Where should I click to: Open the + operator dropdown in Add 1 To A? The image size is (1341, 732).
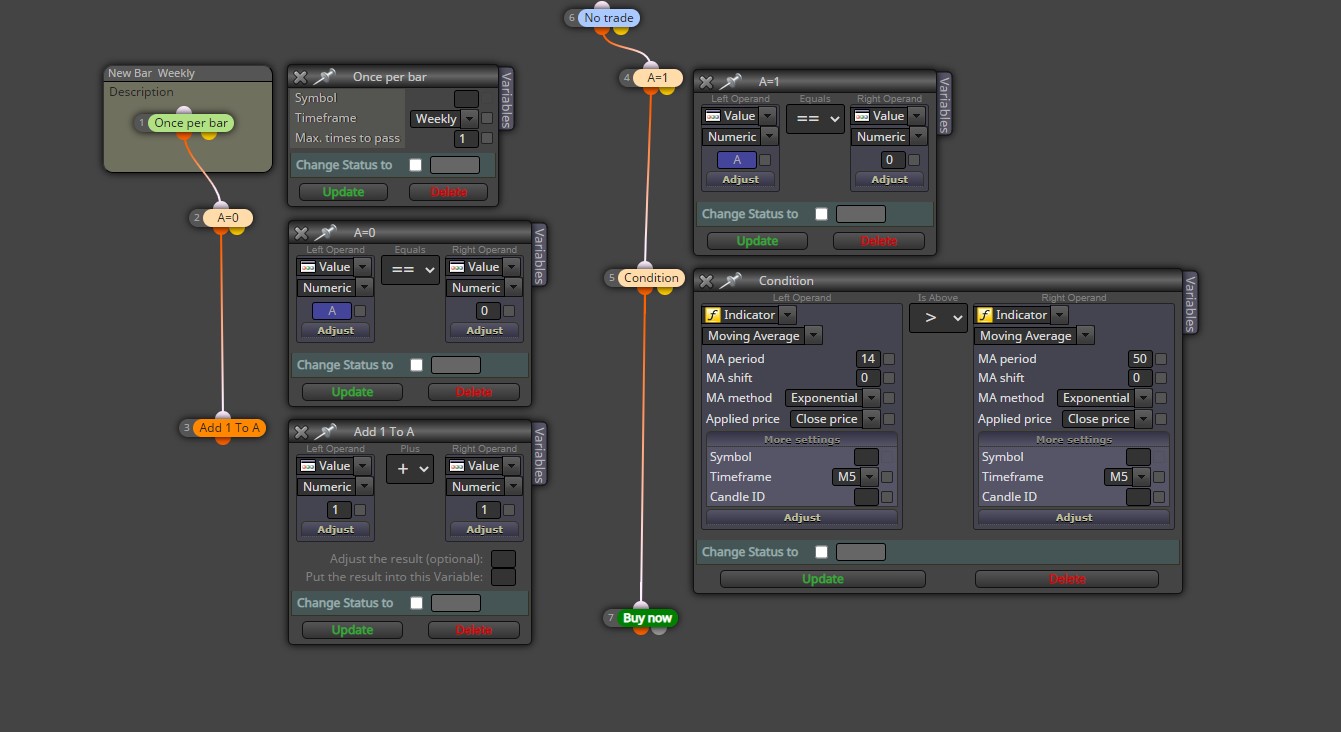pos(410,468)
